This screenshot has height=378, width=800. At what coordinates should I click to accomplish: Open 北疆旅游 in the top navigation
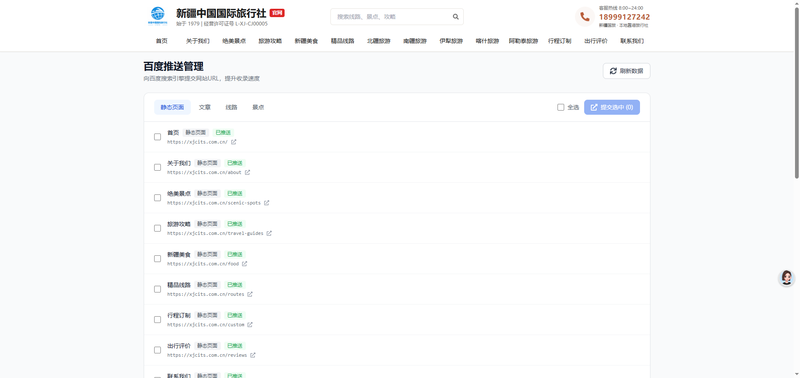pyautogui.click(x=379, y=41)
